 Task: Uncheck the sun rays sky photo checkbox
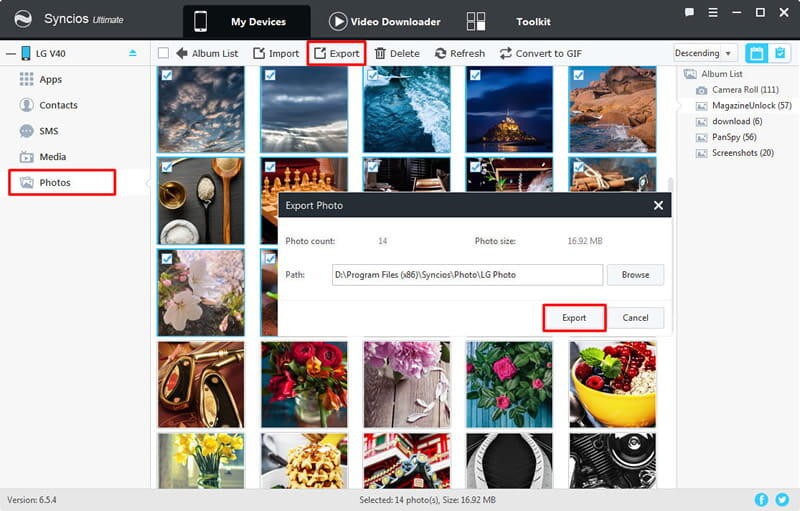(270, 75)
